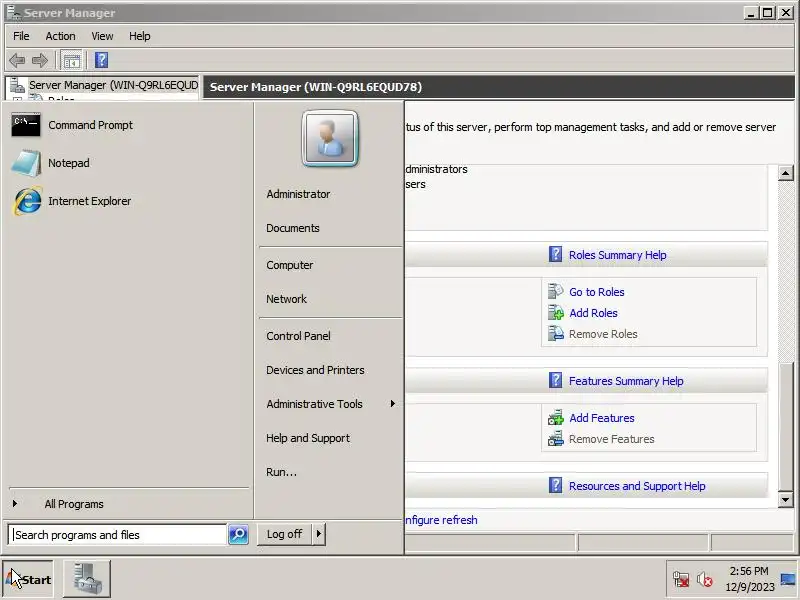Screen dimensions: 800x600
Task: Click the Back arrow toolbar icon
Action: [17, 61]
